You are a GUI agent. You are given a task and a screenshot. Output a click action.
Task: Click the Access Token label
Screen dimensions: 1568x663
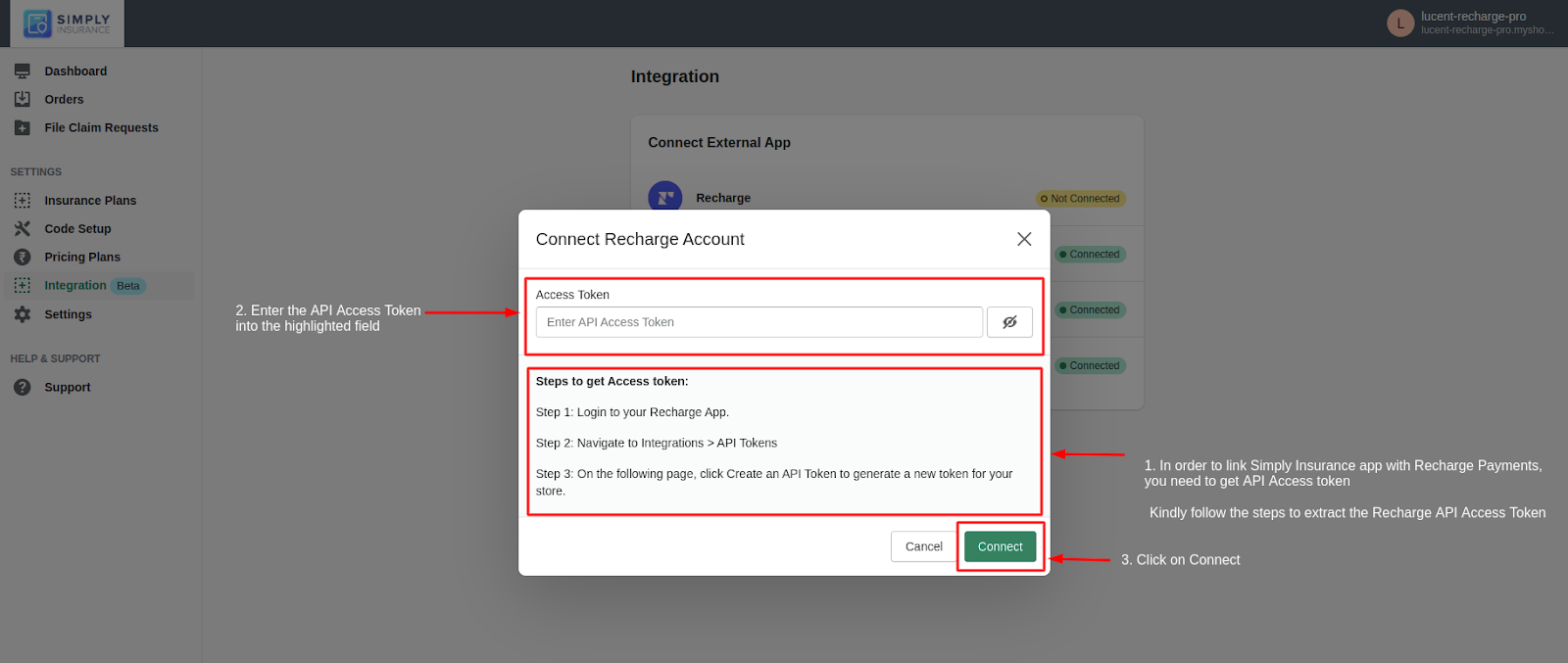(572, 295)
